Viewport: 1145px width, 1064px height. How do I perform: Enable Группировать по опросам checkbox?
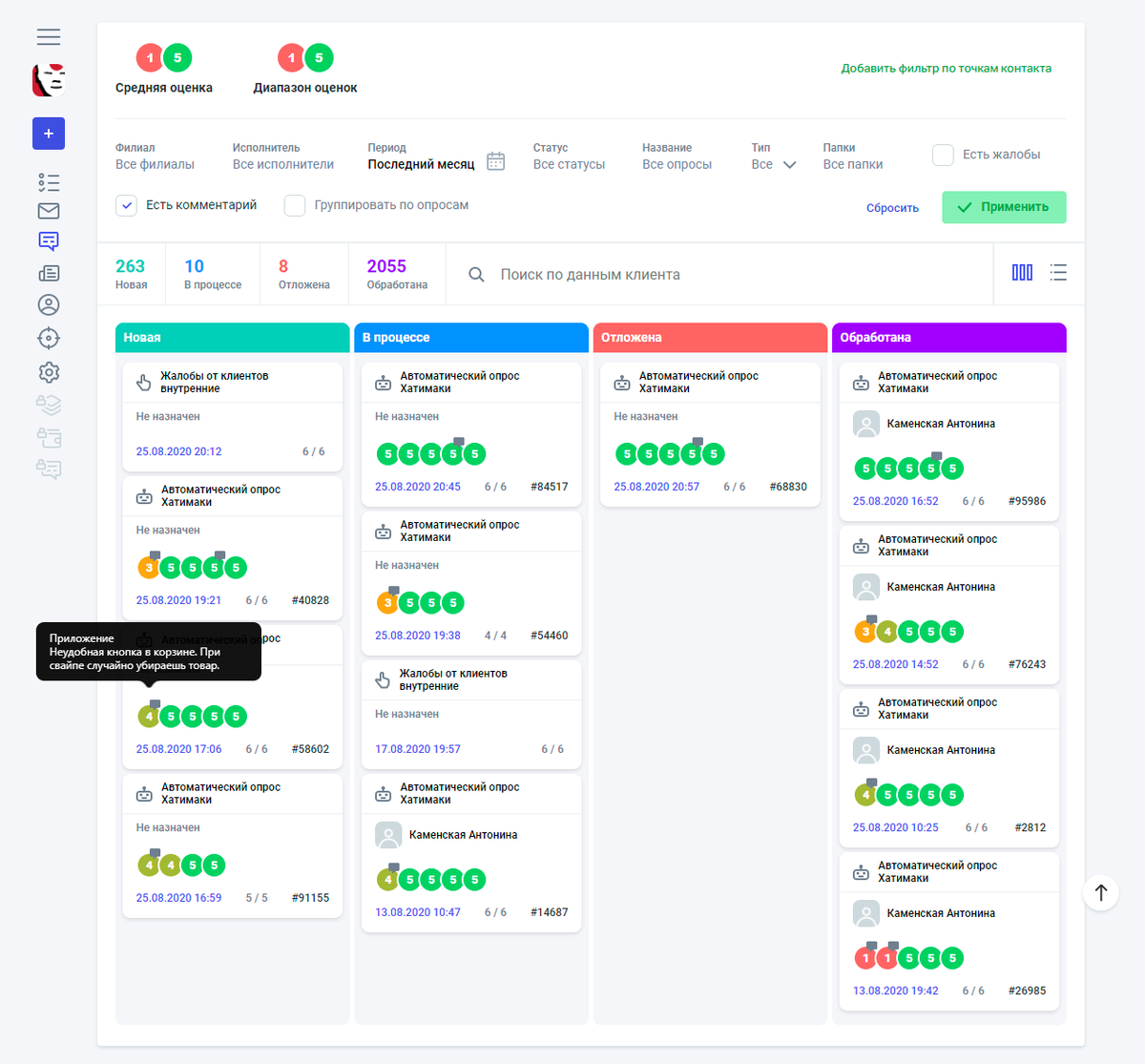295,205
